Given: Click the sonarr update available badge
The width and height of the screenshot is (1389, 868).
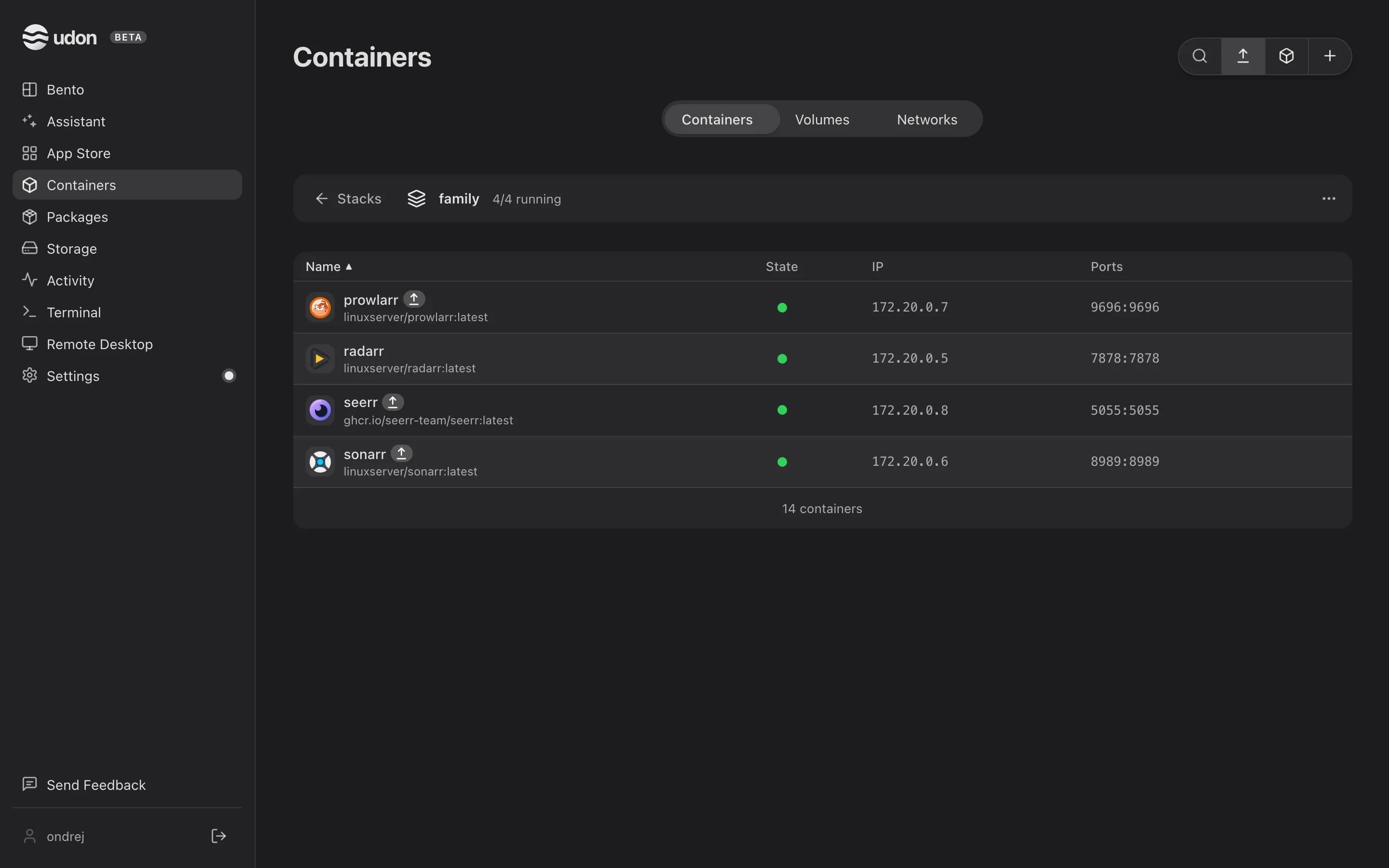Looking at the screenshot, I should (x=402, y=453).
